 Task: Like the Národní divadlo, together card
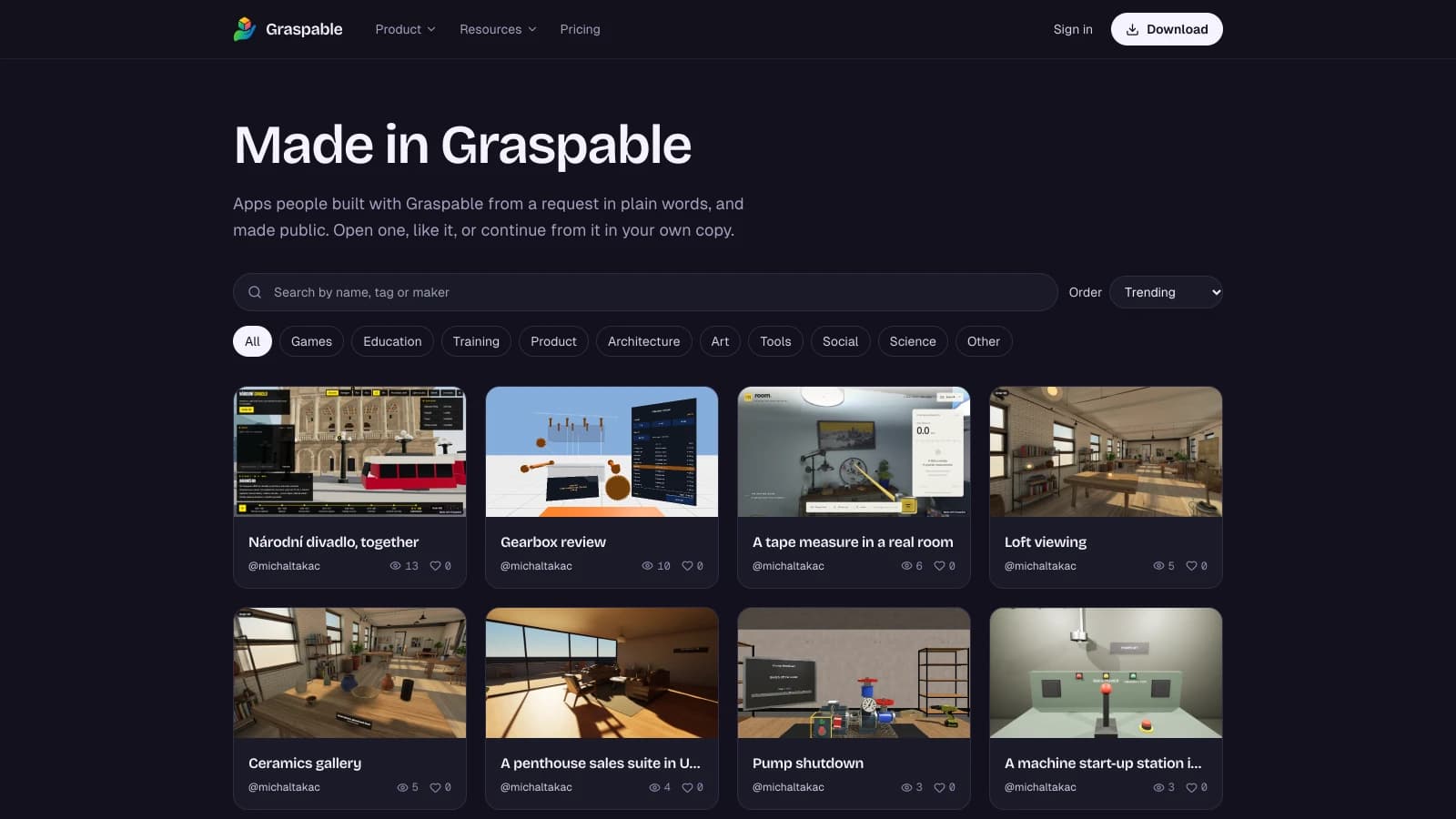[x=435, y=566]
